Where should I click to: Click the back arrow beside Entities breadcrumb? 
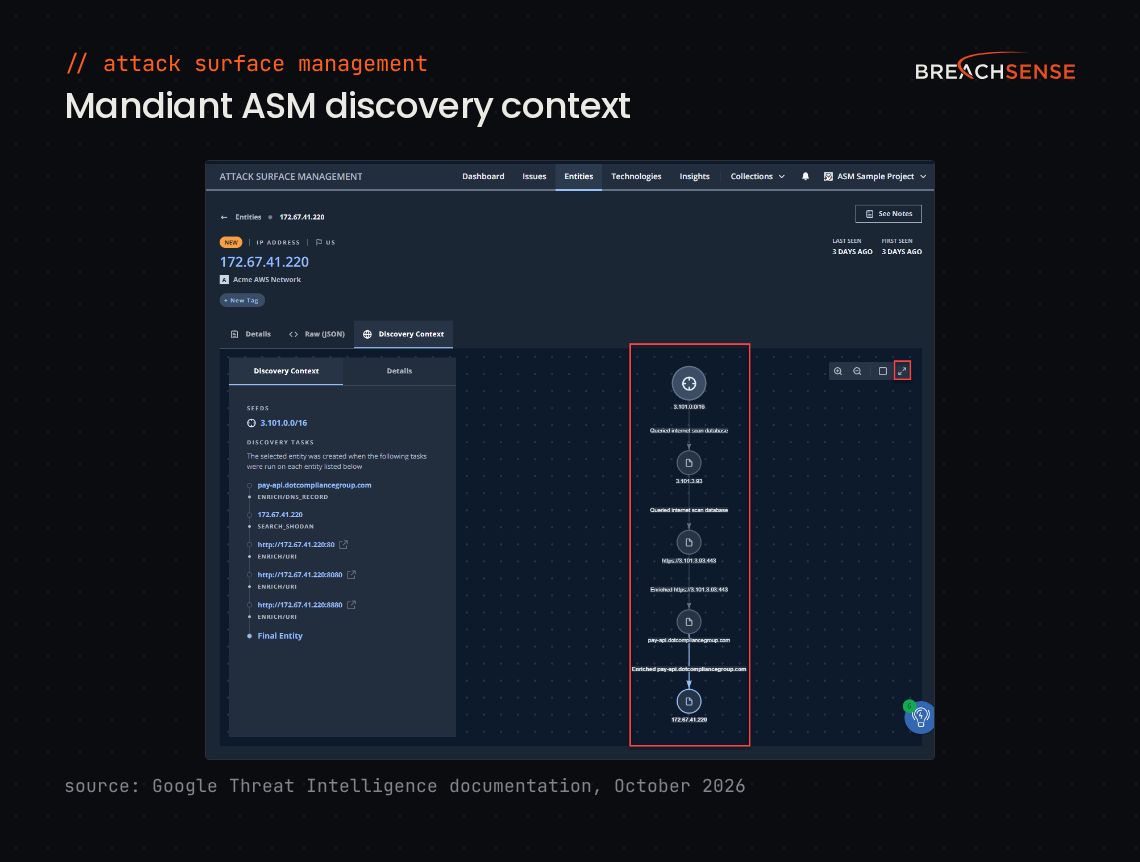[224, 217]
